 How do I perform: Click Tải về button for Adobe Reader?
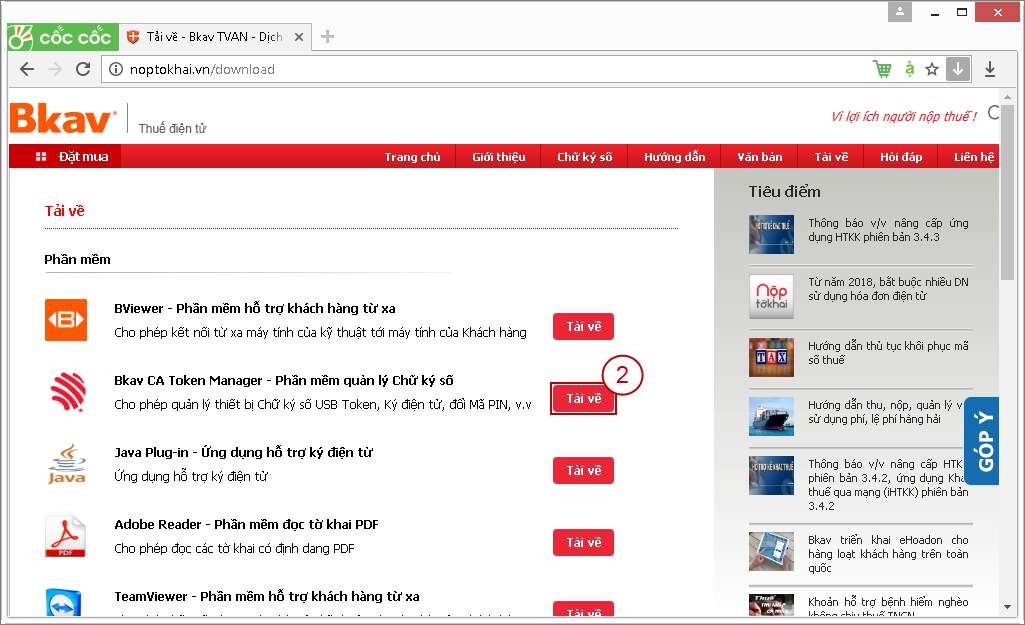(x=583, y=543)
